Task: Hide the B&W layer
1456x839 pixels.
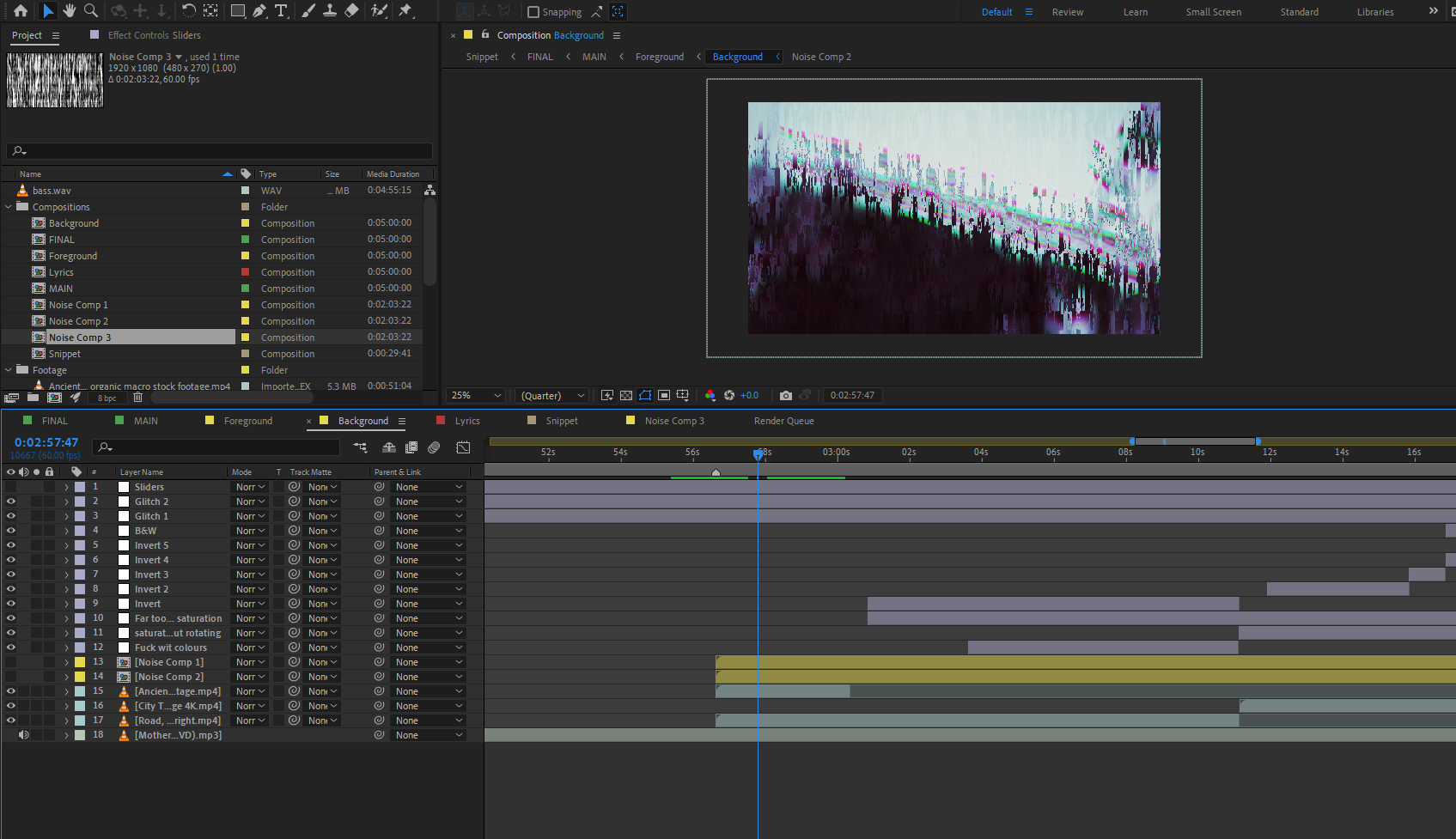Action: coord(11,531)
